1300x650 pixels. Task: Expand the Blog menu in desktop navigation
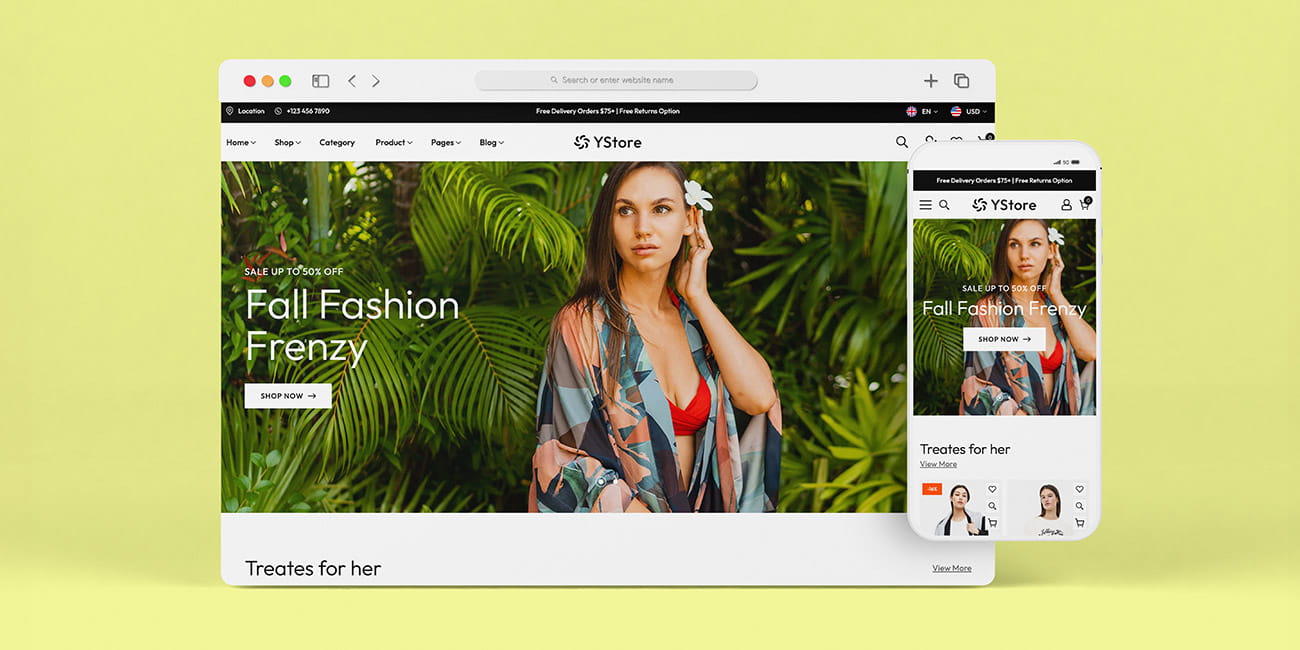[x=492, y=142]
